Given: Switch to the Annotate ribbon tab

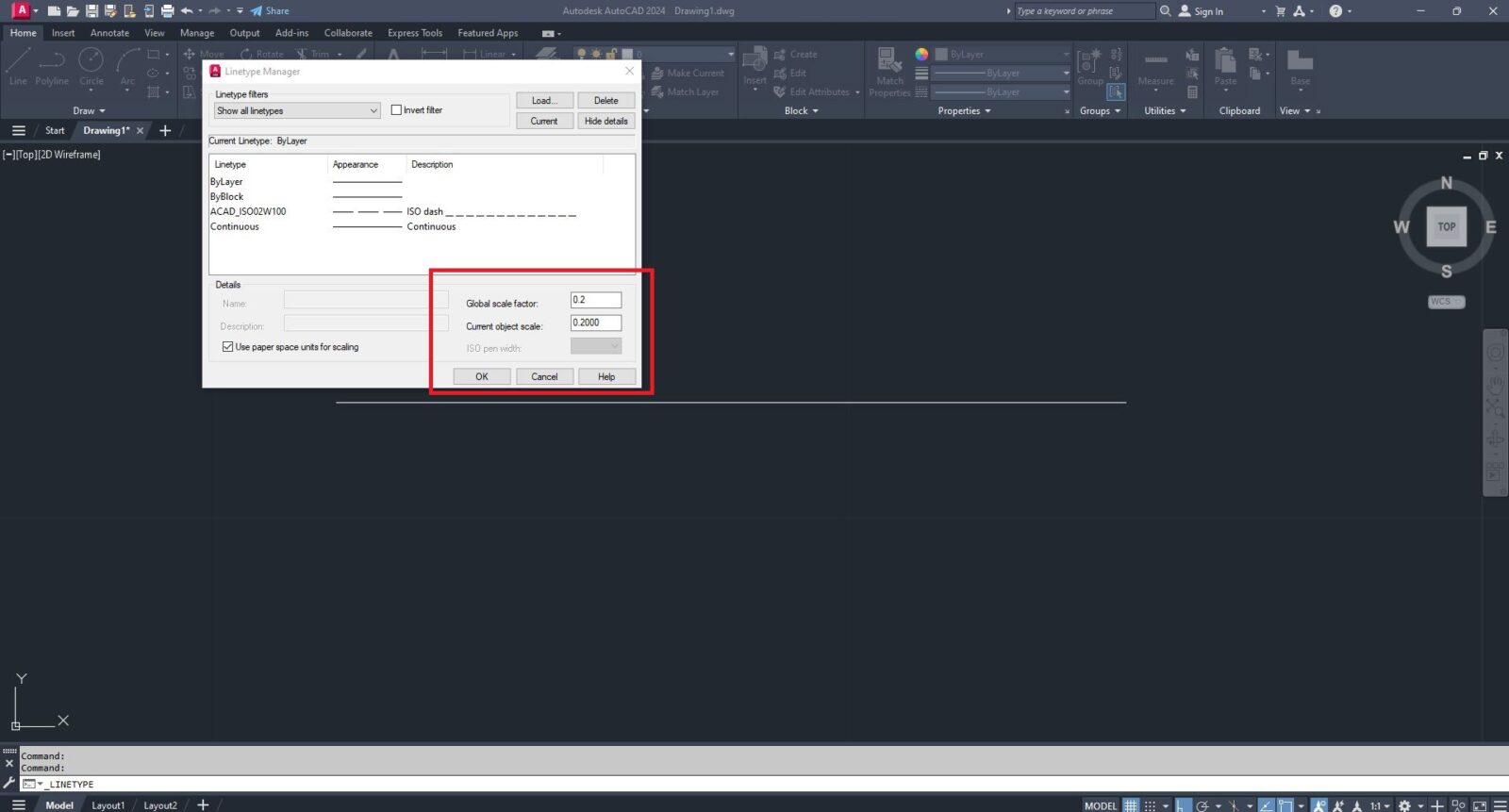Looking at the screenshot, I should pyautogui.click(x=109, y=33).
